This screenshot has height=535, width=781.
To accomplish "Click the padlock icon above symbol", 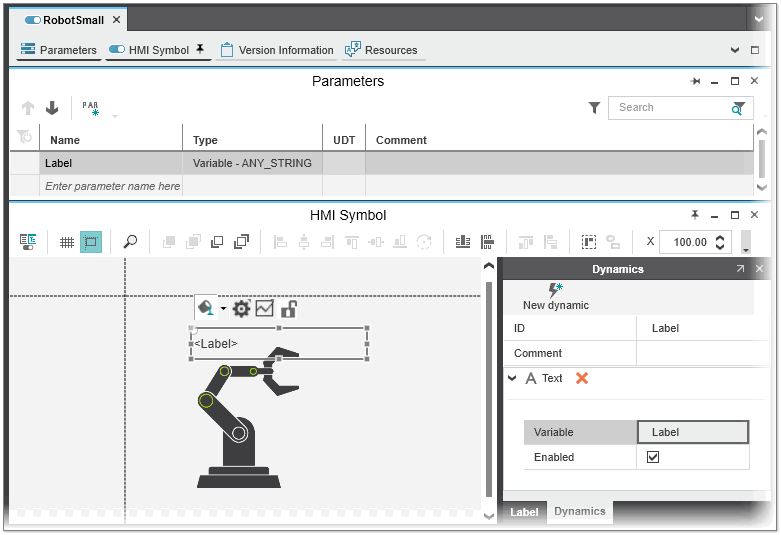I will point(288,309).
